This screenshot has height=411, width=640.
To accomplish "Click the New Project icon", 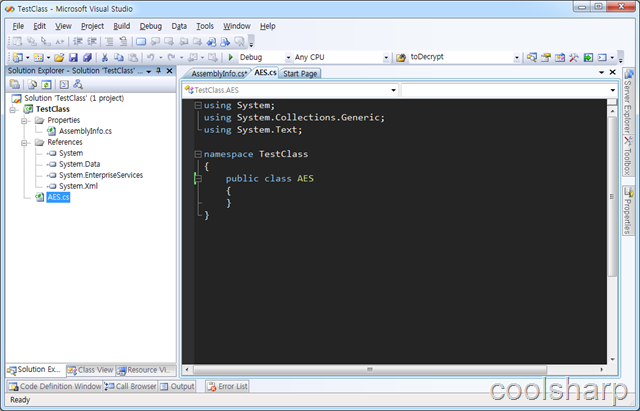I will point(18,58).
